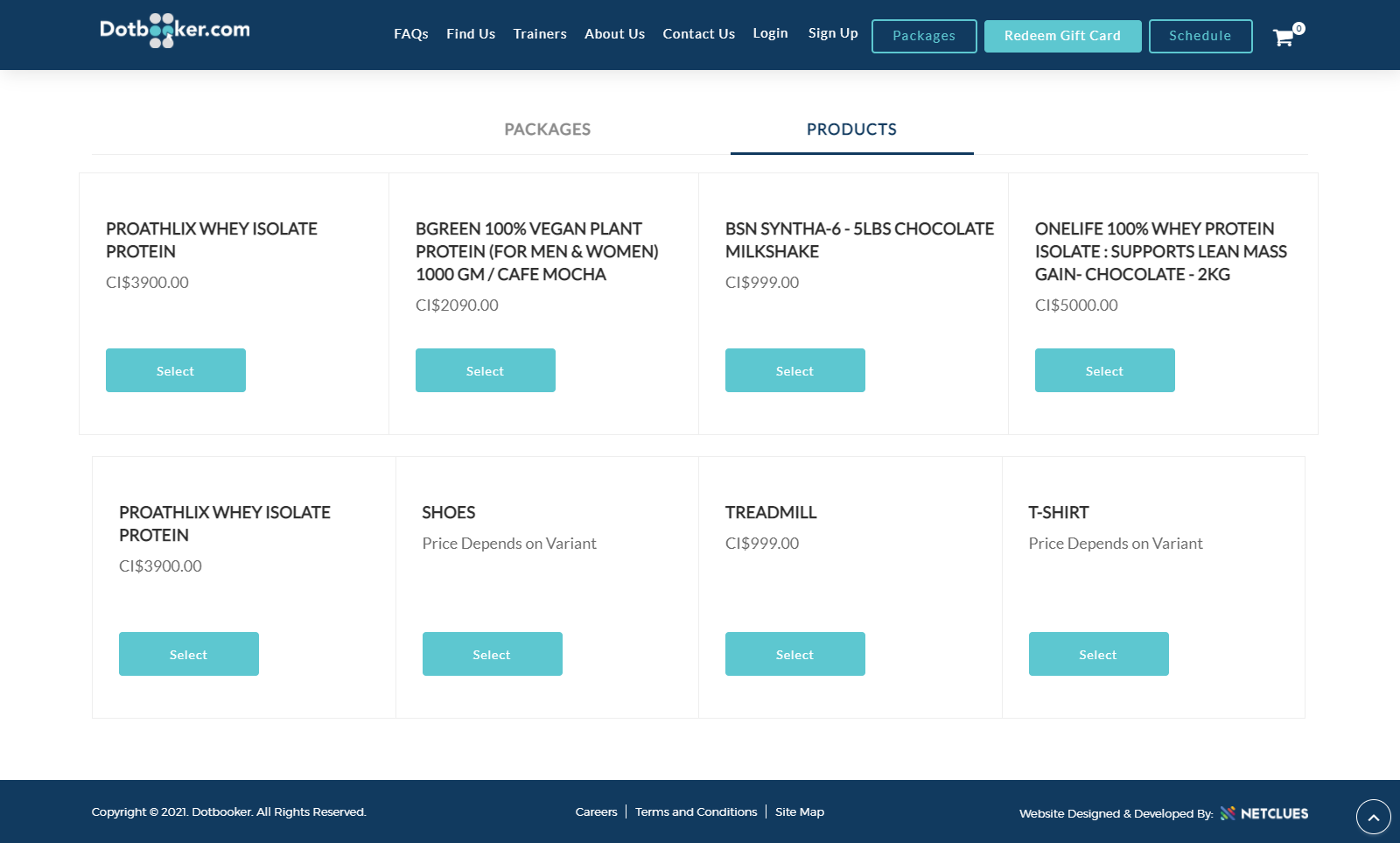This screenshot has height=843, width=1400.
Task: Select the Proathlix product beside Shoes
Action: pos(189,654)
